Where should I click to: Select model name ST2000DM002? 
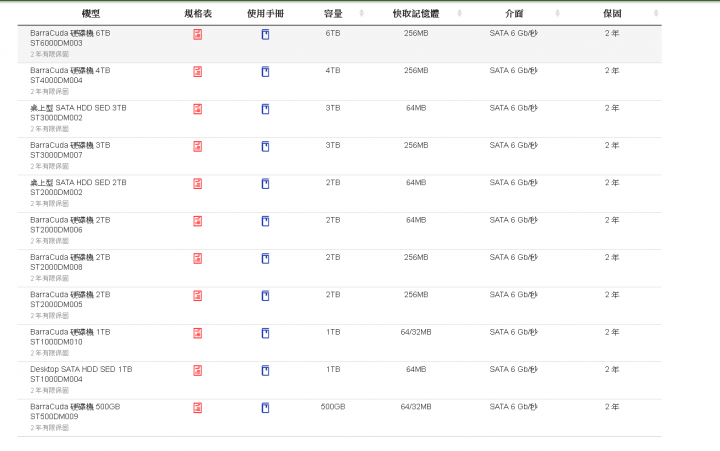pos(56,192)
